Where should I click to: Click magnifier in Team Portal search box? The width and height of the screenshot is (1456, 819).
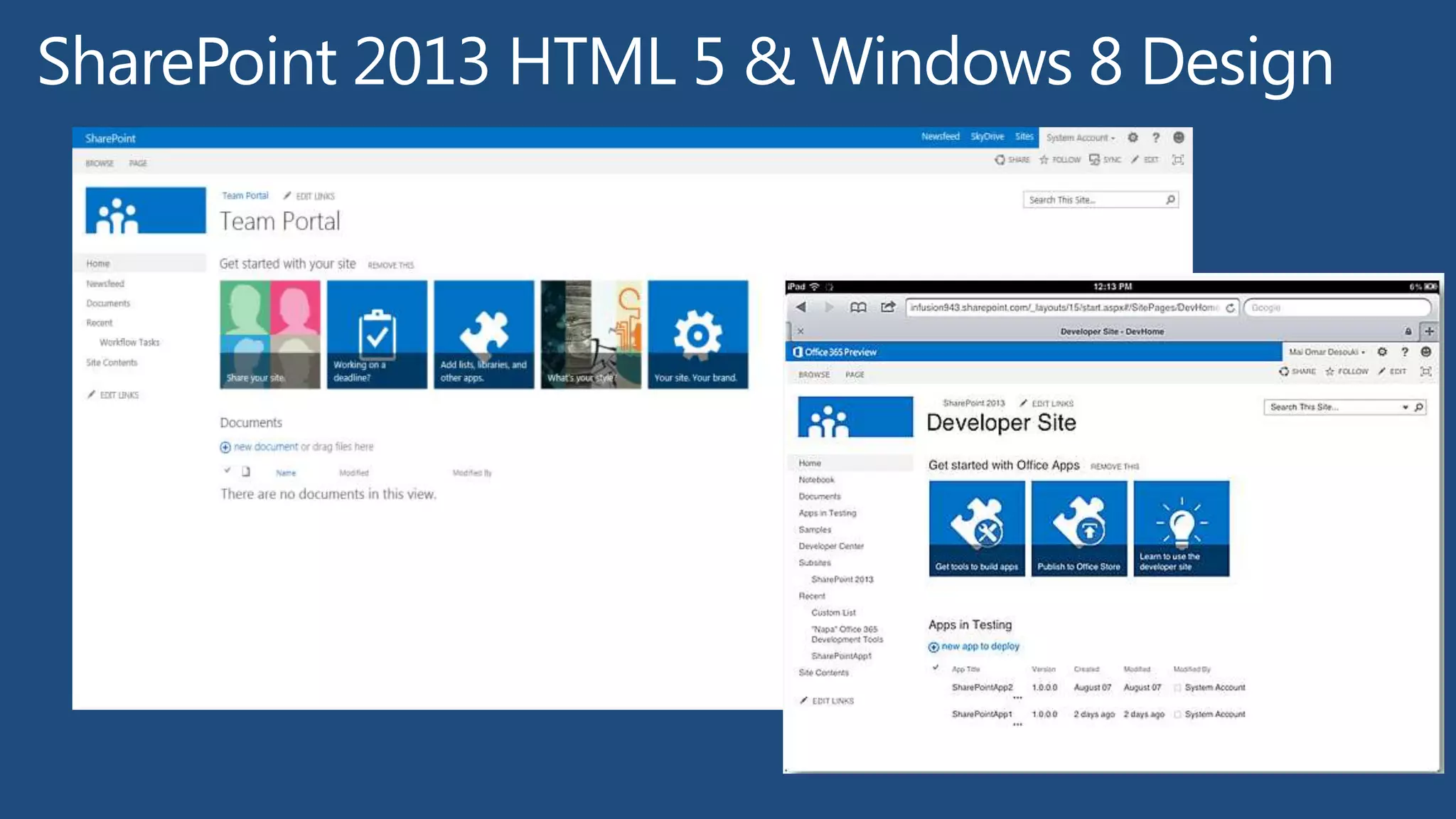click(x=1170, y=200)
